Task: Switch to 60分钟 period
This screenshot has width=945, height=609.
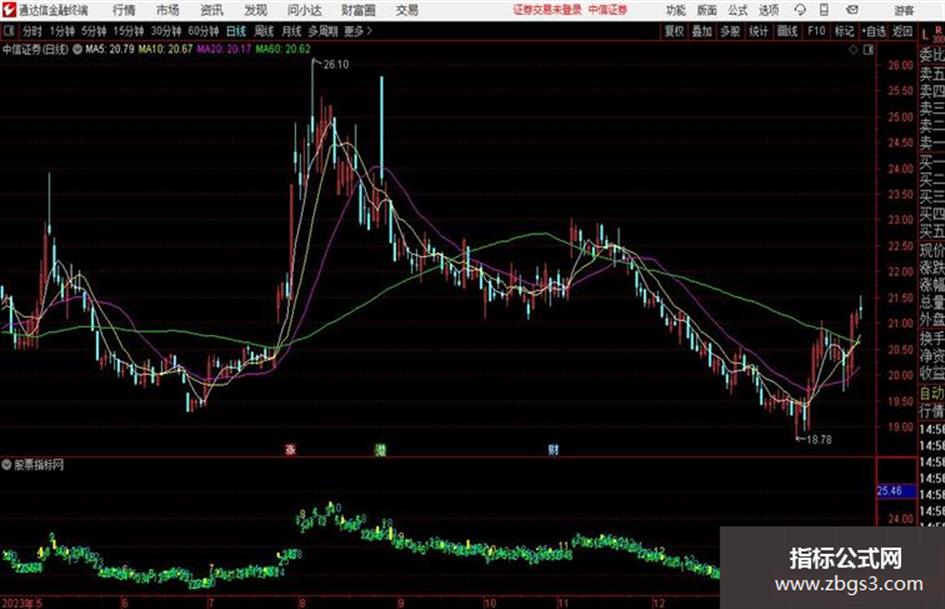Action: (x=203, y=31)
